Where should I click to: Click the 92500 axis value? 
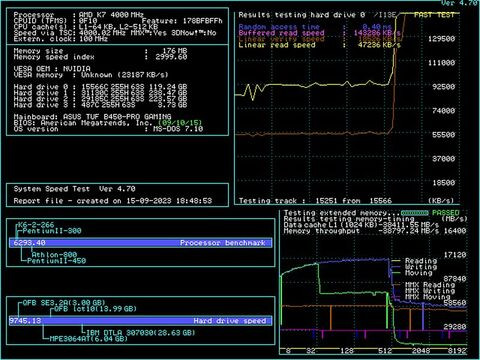click(x=443, y=87)
